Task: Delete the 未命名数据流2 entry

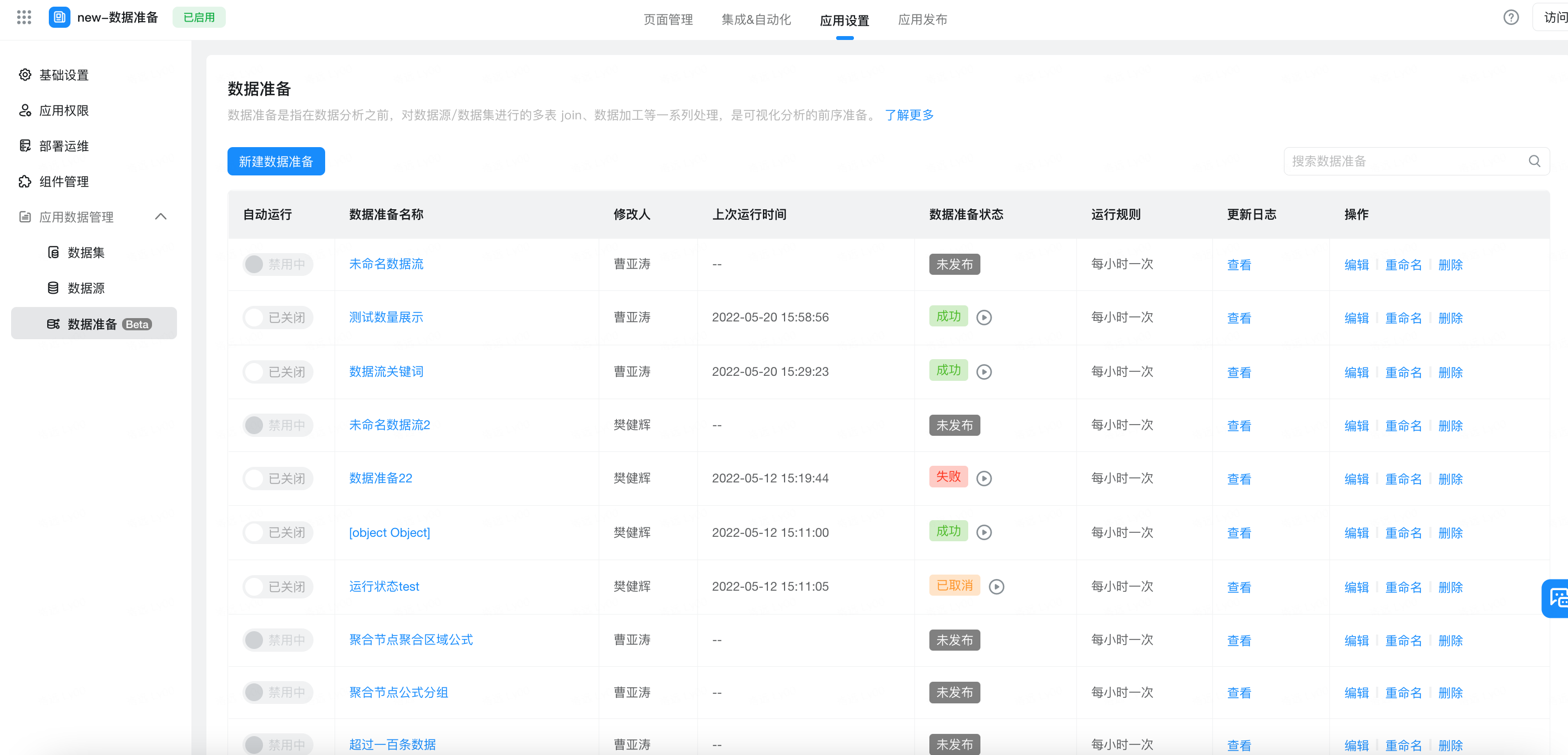Action: [1450, 426]
